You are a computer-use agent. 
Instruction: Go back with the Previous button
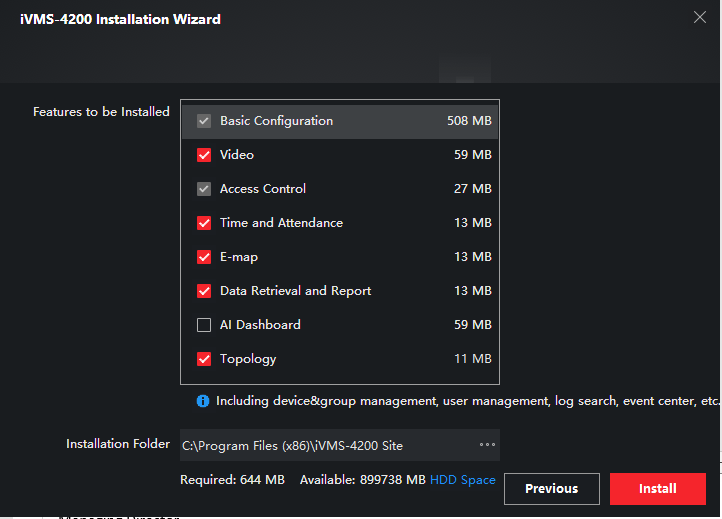coord(551,489)
